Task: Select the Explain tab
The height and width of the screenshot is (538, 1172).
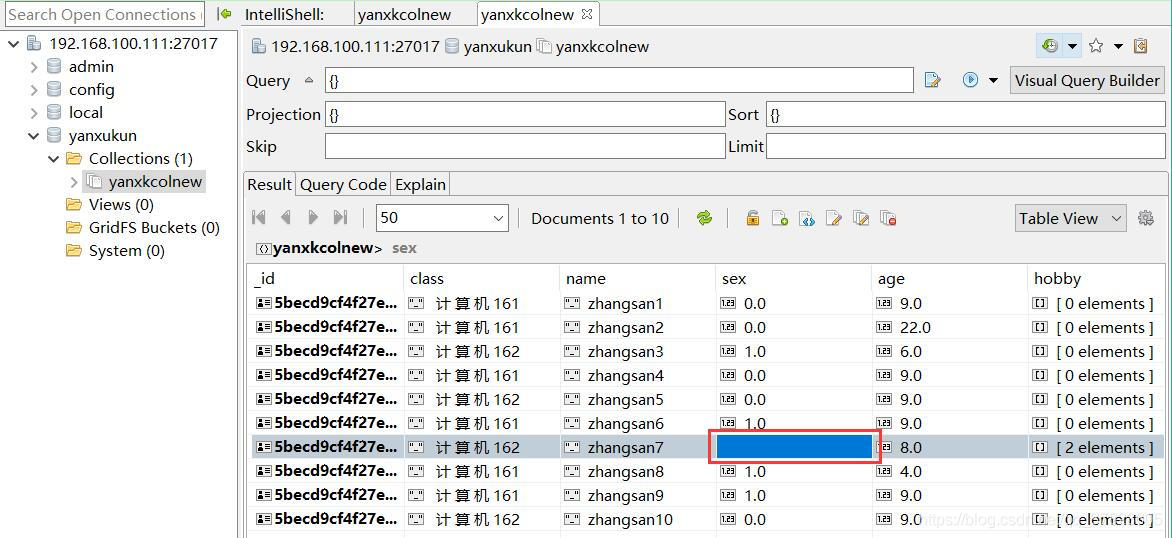Action: (421, 185)
